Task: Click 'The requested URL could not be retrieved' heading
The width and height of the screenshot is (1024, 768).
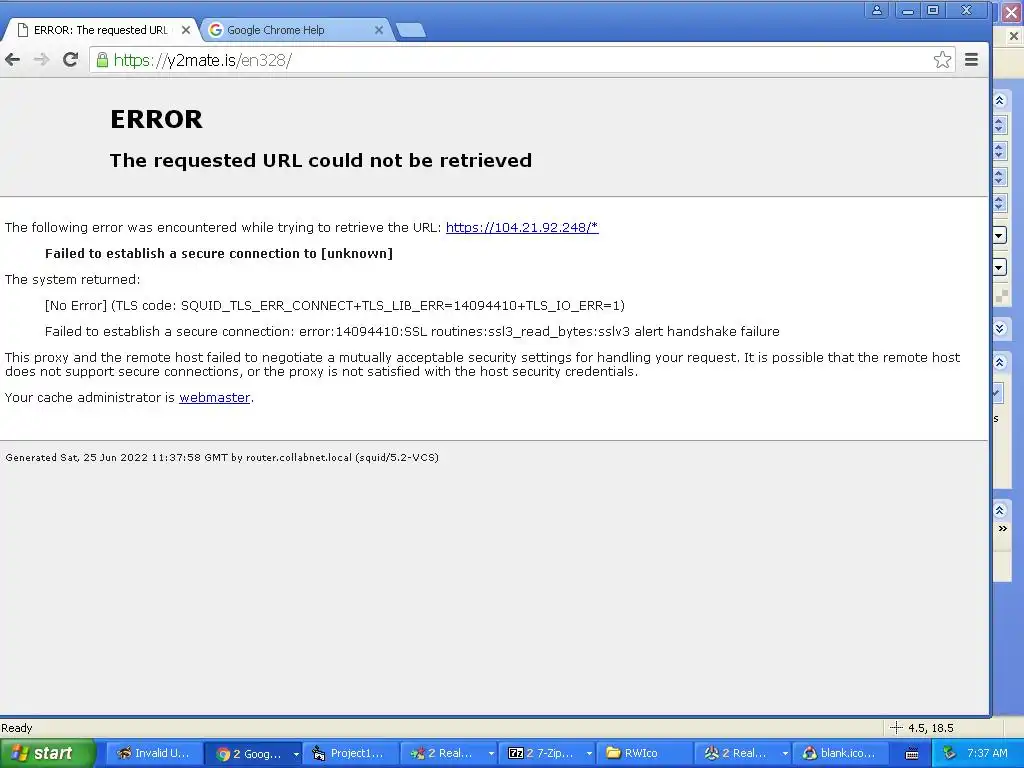Action: click(321, 161)
